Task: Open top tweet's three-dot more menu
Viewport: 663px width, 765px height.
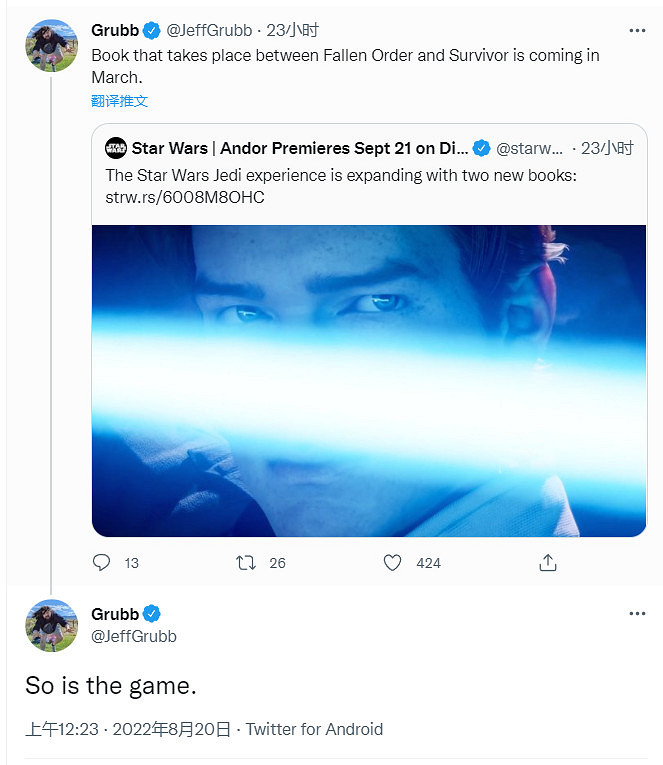Action: tap(637, 31)
